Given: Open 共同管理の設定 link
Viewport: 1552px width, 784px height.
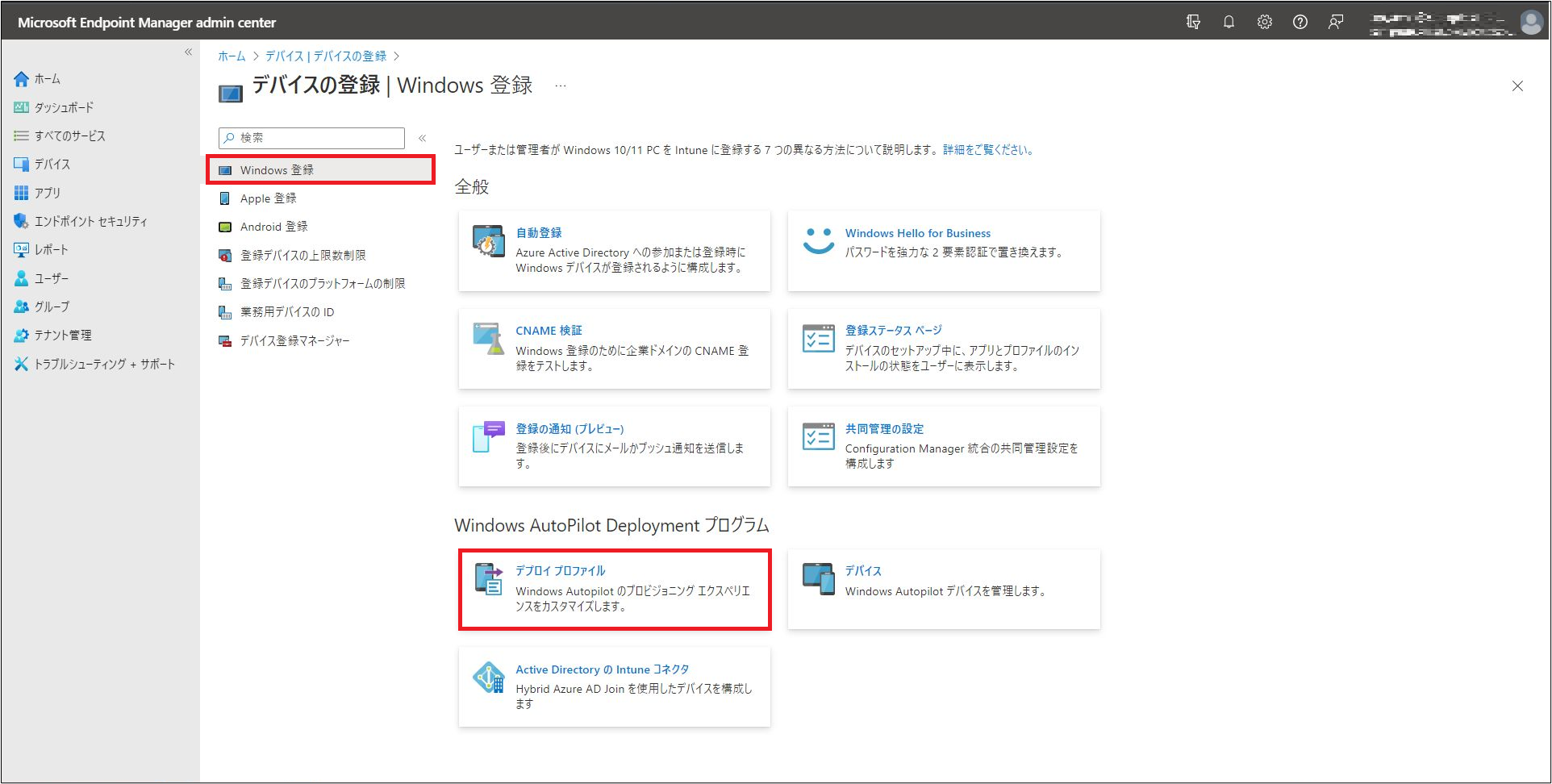Looking at the screenshot, I should pos(884,429).
